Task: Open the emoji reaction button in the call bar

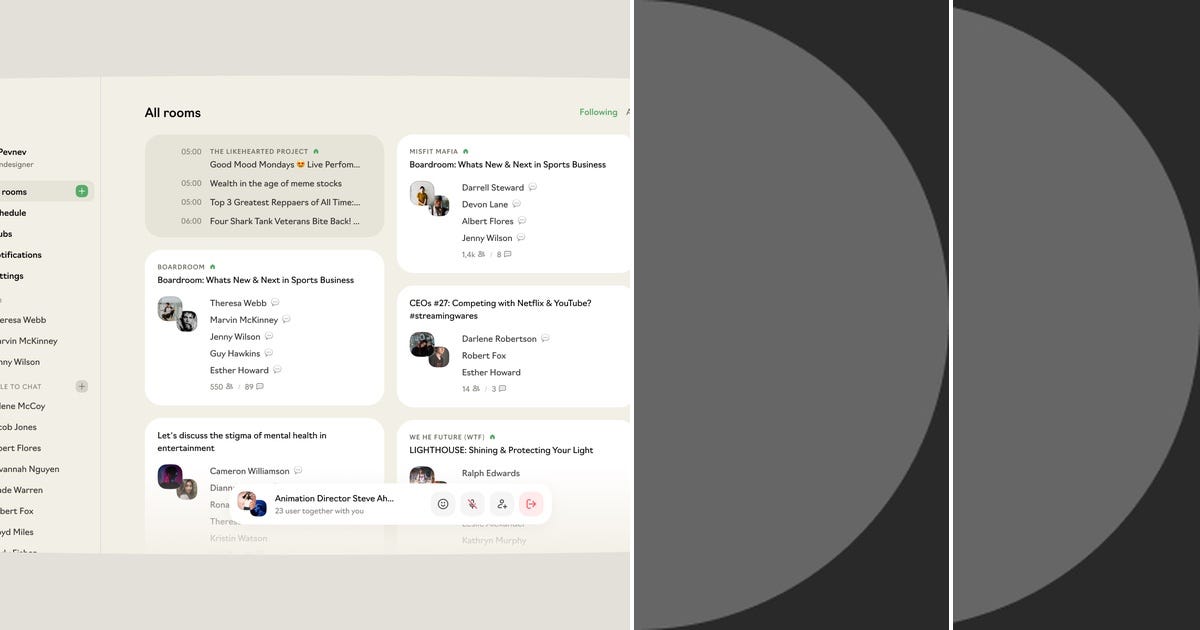Action: coord(443,504)
